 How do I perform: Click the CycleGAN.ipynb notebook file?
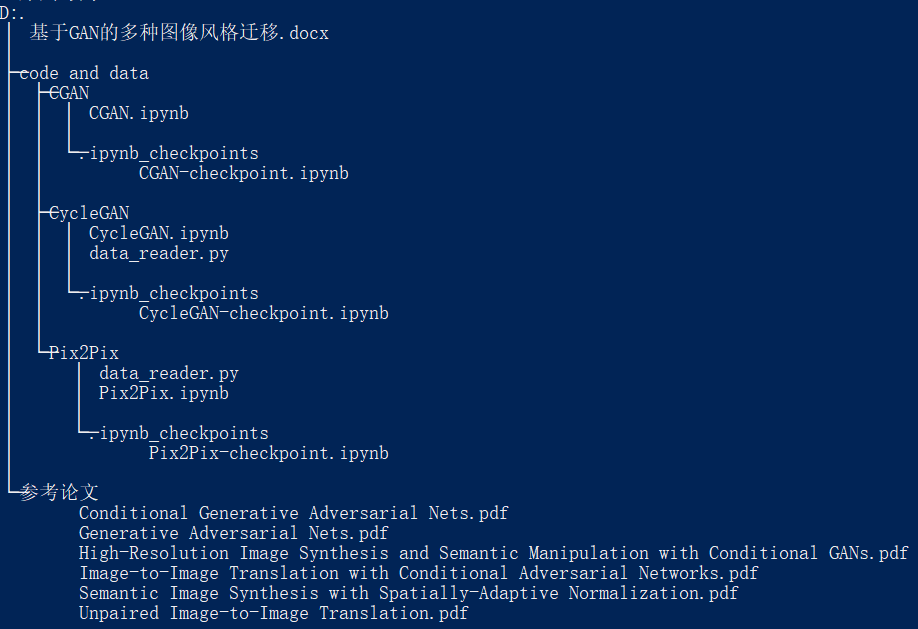(x=158, y=233)
